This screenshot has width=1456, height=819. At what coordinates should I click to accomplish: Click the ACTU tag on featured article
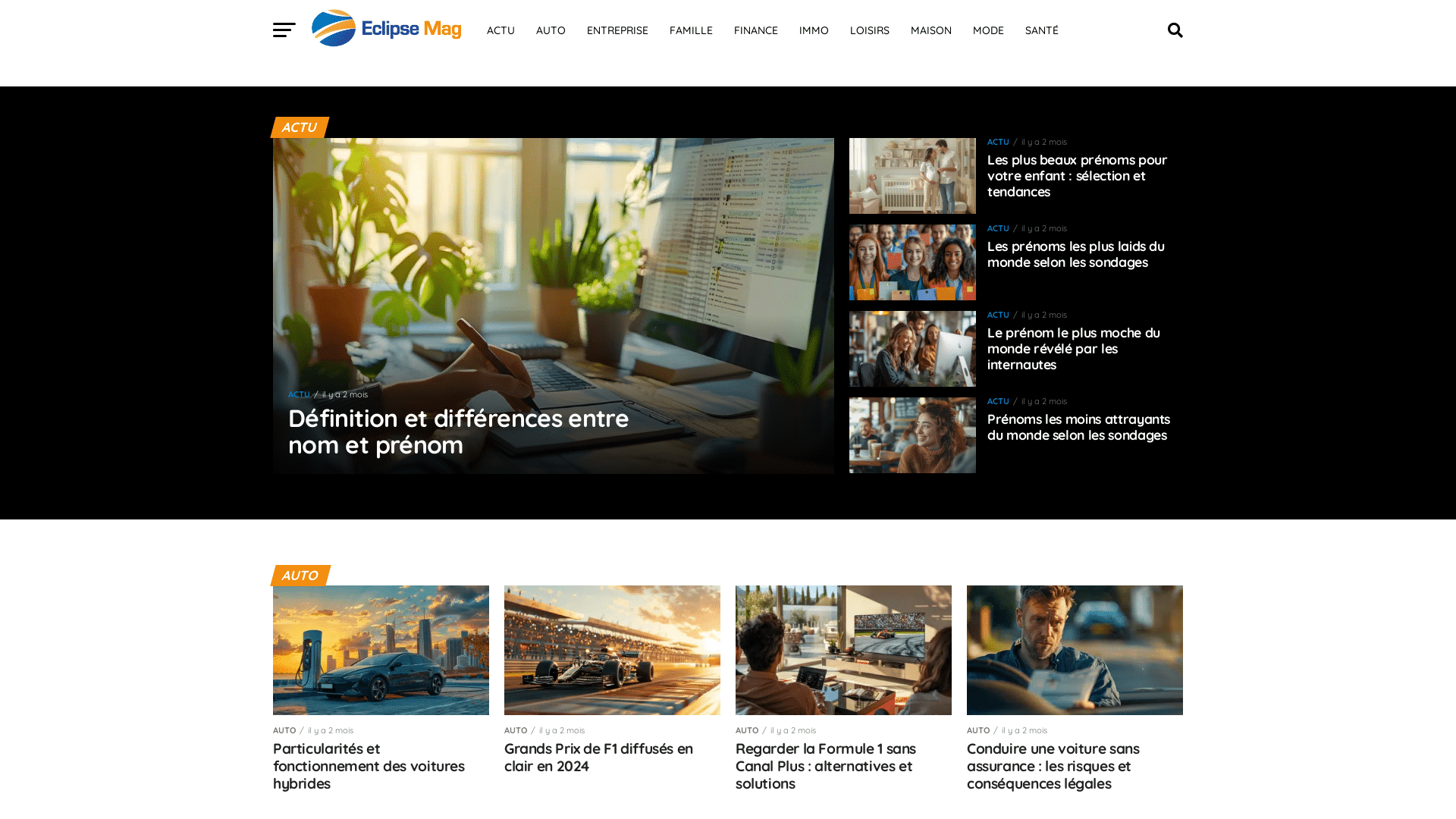pyautogui.click(x=299, y=394)
